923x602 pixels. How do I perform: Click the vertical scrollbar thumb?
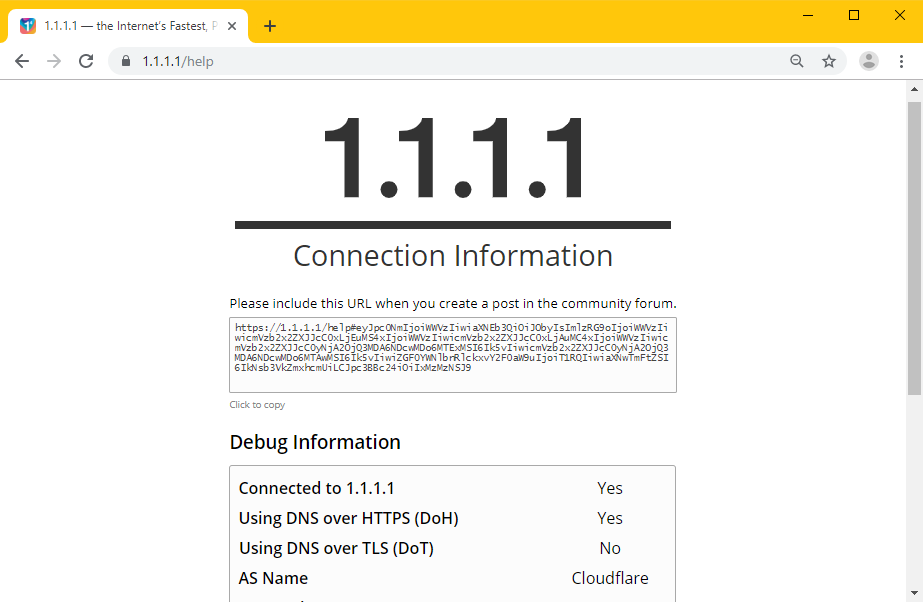[x=914, y=248]
